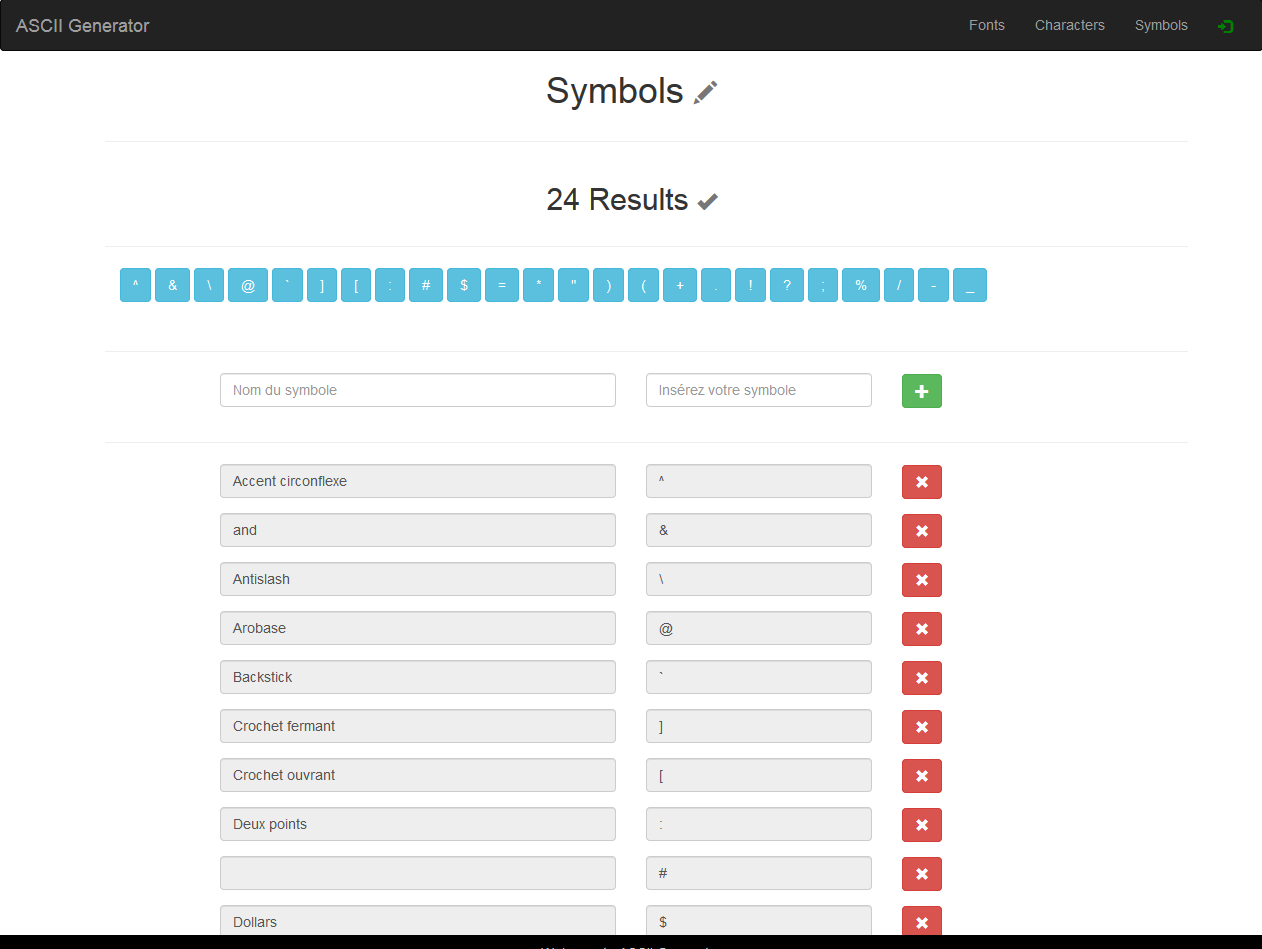Screen dimensions: 1262x949
Task: Focus the 'Nom du symbole' input
Action: pyautogui.click(x=418, y=390)
